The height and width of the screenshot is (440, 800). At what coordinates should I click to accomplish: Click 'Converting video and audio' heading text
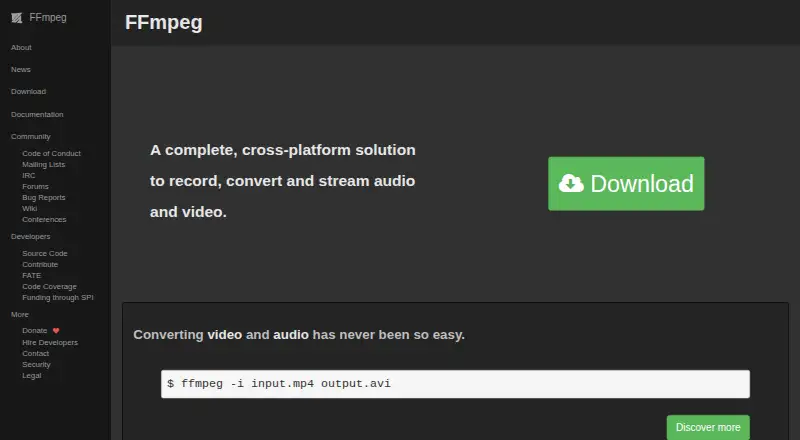(299, 335)
